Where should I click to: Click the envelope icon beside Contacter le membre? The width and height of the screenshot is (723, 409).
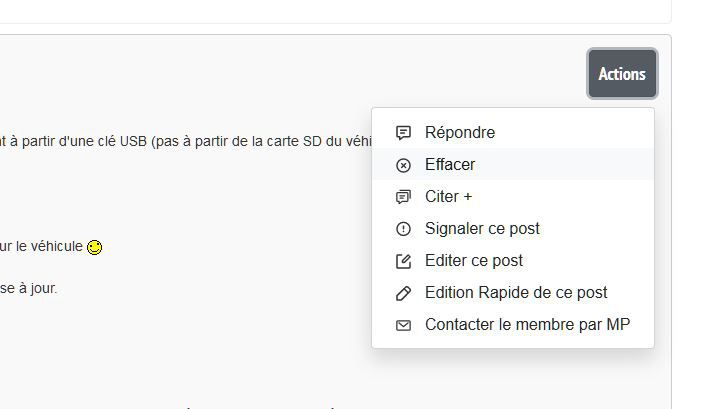click(404, 325)
